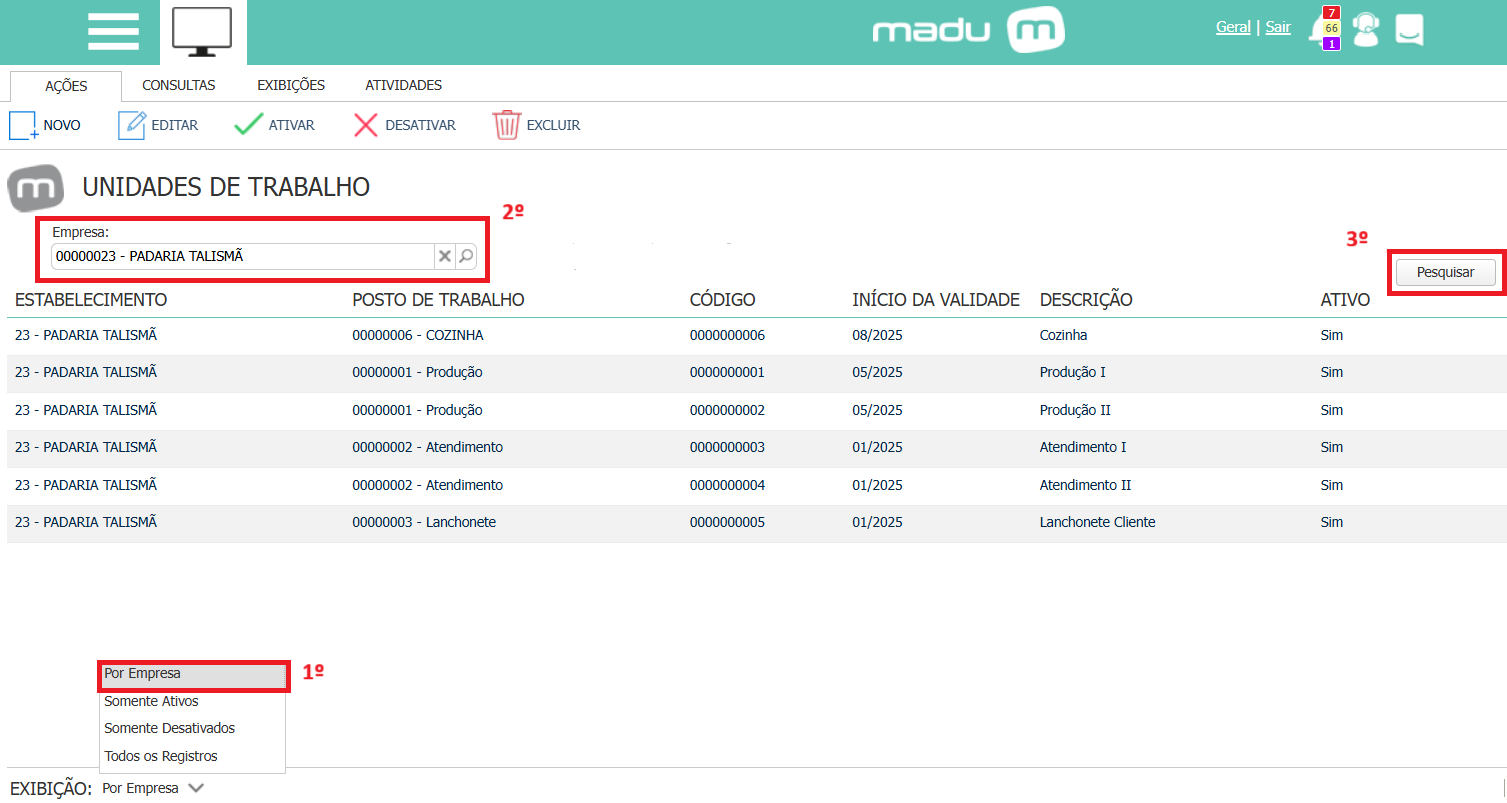Choose Somente Desativados option
The width and height of the screenshot is (1507, 803).
[194, 728]
